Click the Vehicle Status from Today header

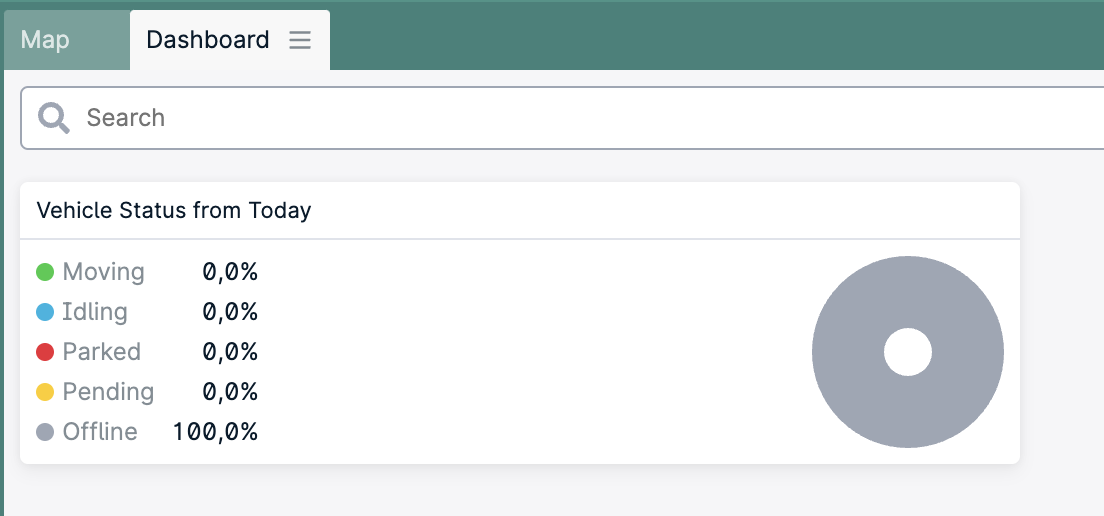click(174, 210)
